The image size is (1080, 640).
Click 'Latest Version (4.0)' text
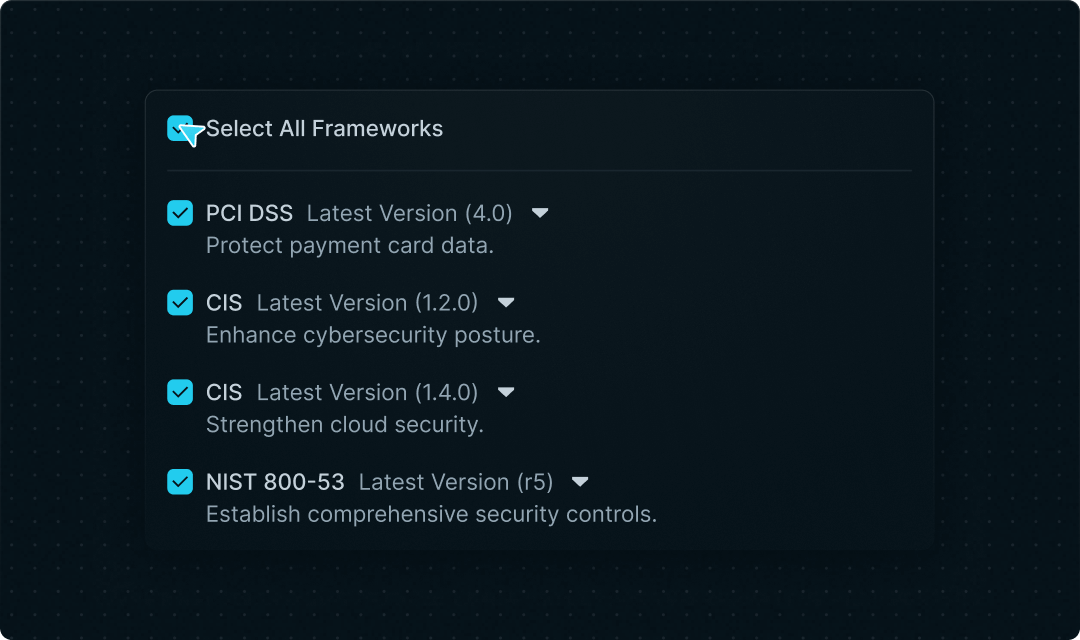point(409,213)
